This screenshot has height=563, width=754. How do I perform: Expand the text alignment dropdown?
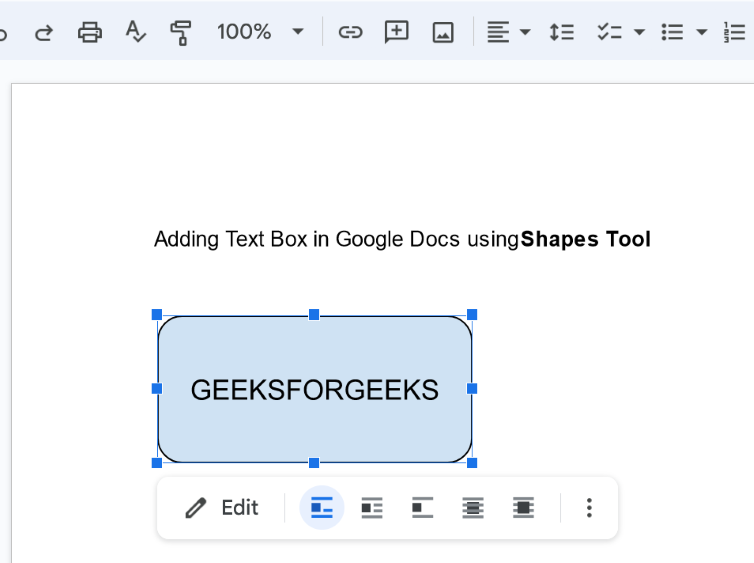coord(526,32)
